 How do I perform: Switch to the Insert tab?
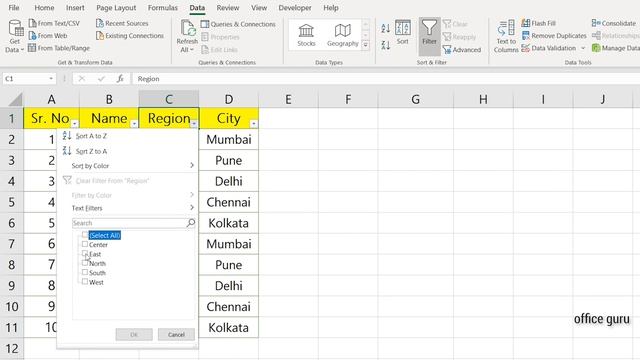(75, 8)
